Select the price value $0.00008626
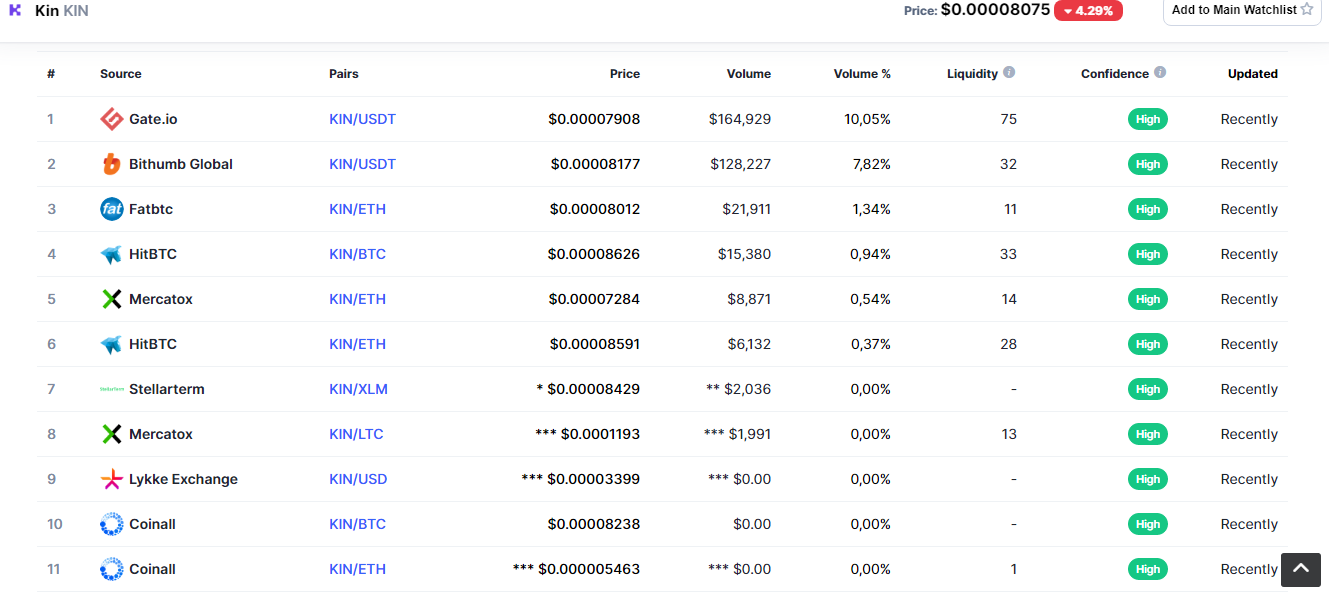Image resolution: width=1329 pixels, height=593 pixels. [594, 254]
